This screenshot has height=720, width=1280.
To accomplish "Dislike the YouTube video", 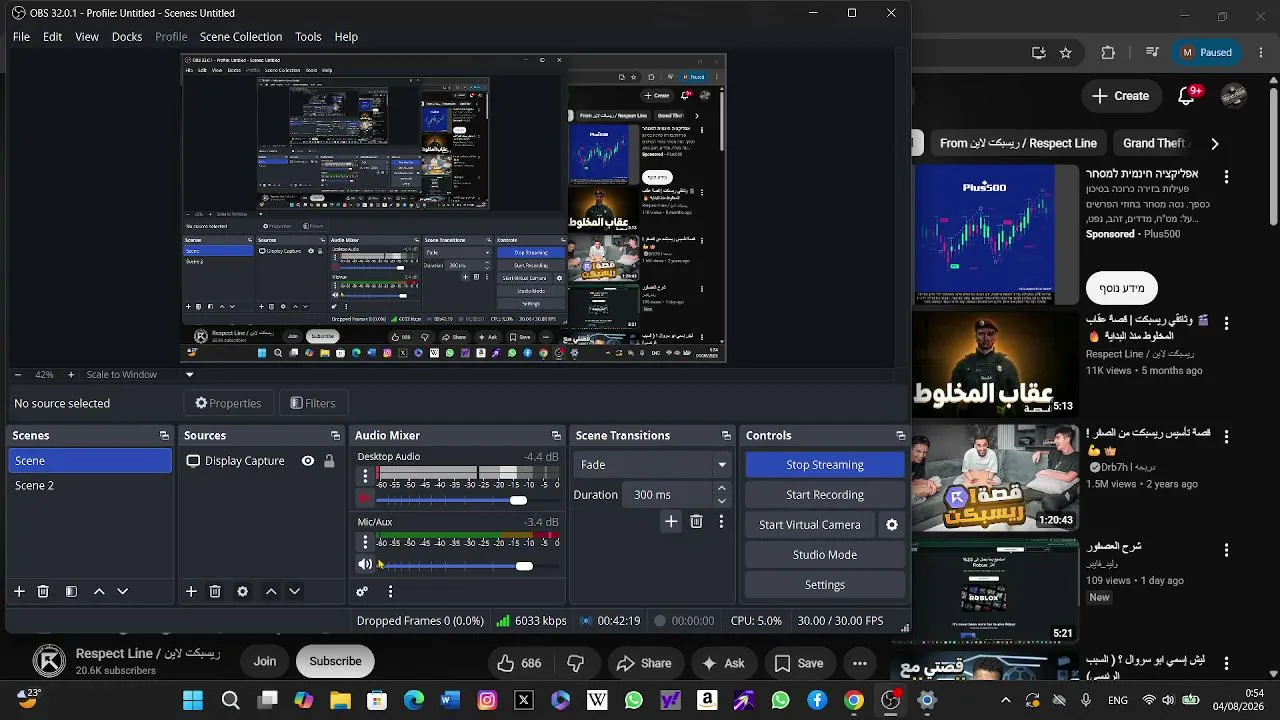I will [x=575, y=662].
